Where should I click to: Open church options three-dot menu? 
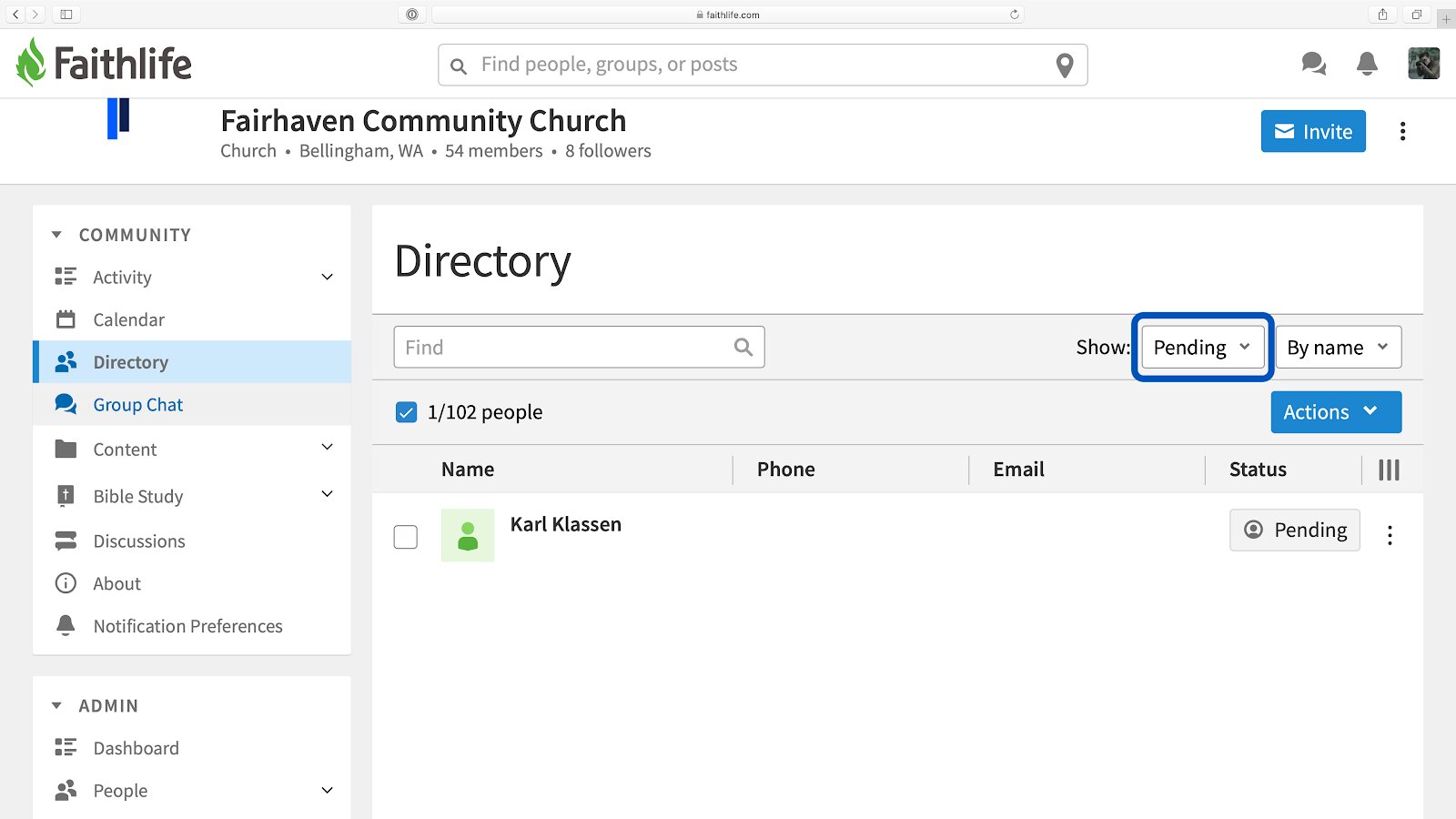[x=1402, y=132]
